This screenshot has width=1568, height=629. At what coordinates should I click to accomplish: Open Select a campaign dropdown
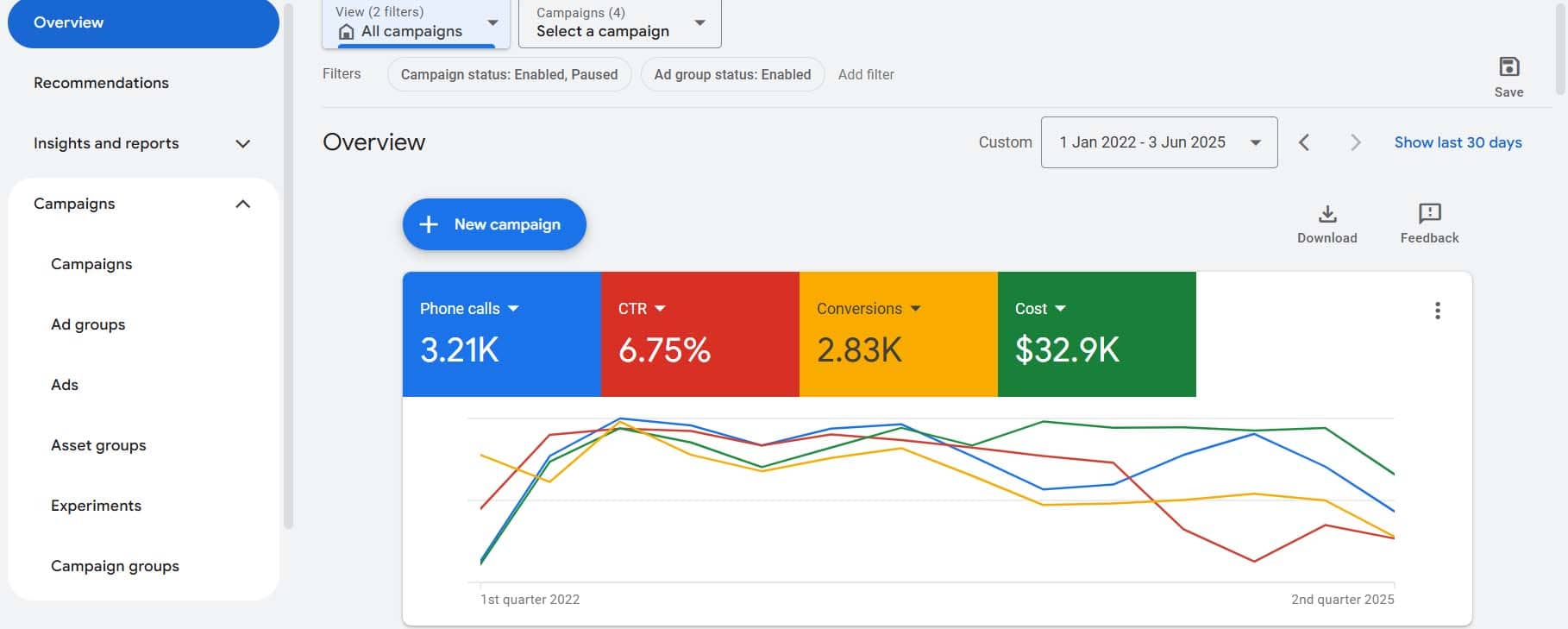(x=619, y=23)
